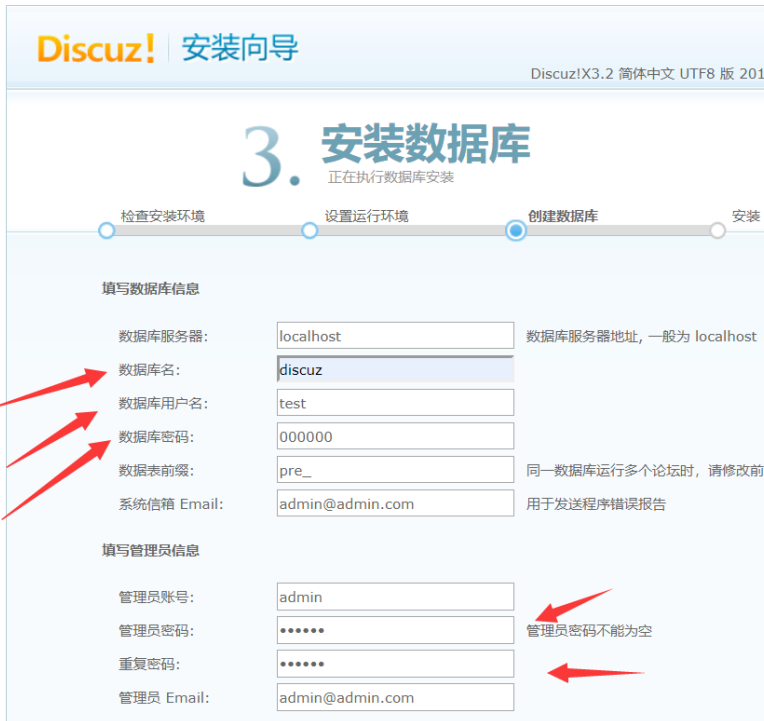Click the Discuz!X3.2 version text

647,74
